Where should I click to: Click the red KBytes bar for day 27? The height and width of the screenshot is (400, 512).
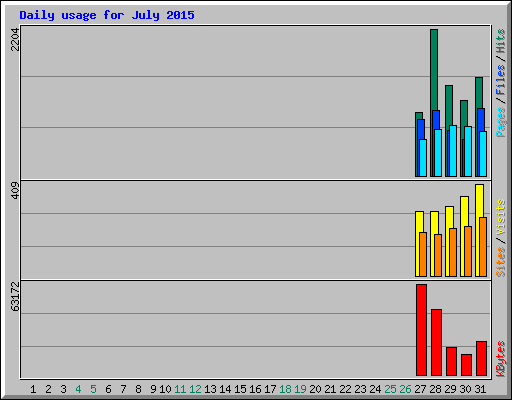421,330
